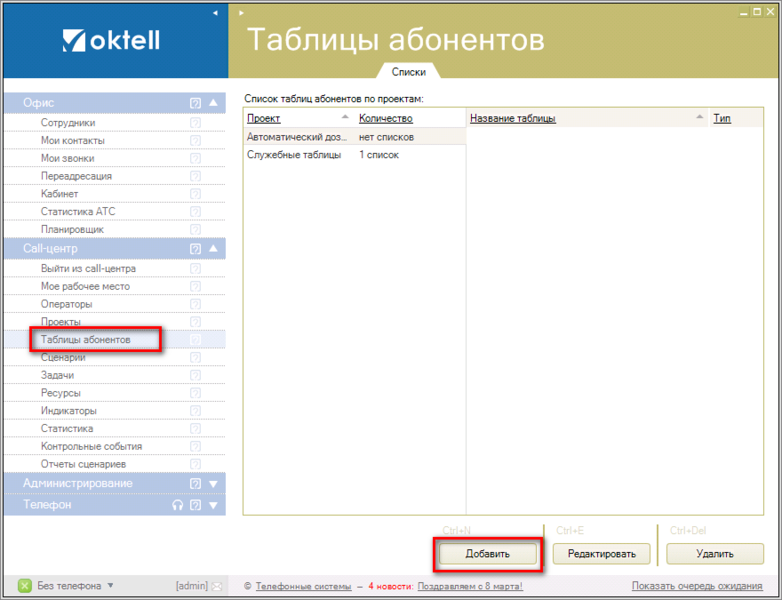Expand the Телефон section arrow
This screenshot has width=782, height=600.
(x=213, y=505)
